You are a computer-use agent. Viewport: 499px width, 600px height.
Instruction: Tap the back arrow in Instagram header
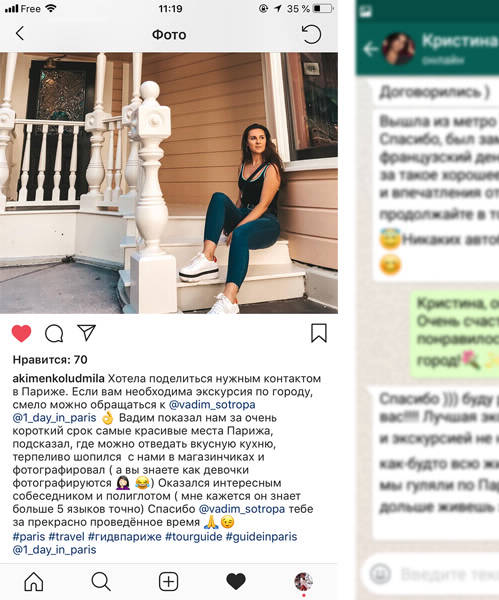[20, 34]
